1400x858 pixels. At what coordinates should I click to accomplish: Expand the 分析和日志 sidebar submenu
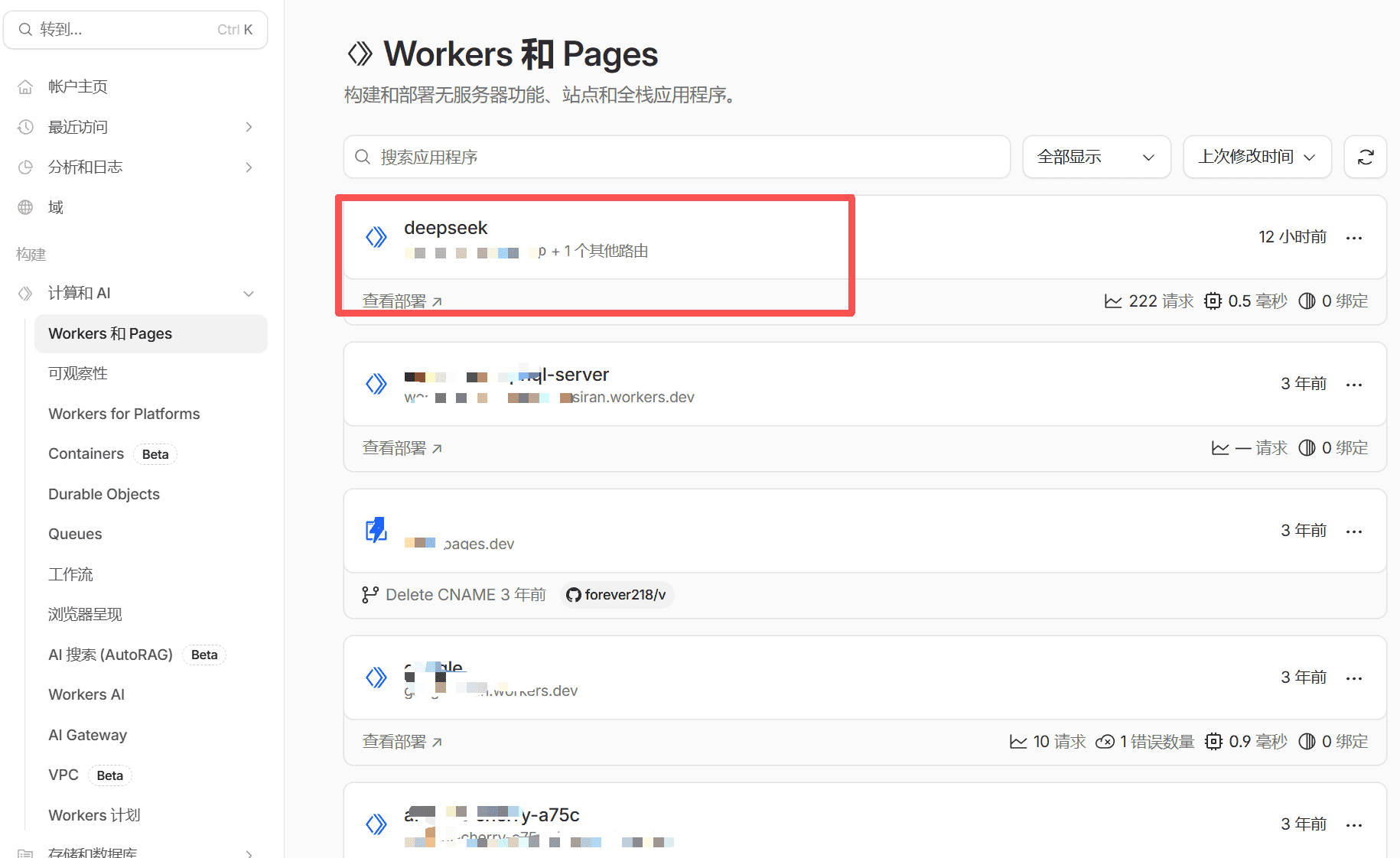point(249,167)
